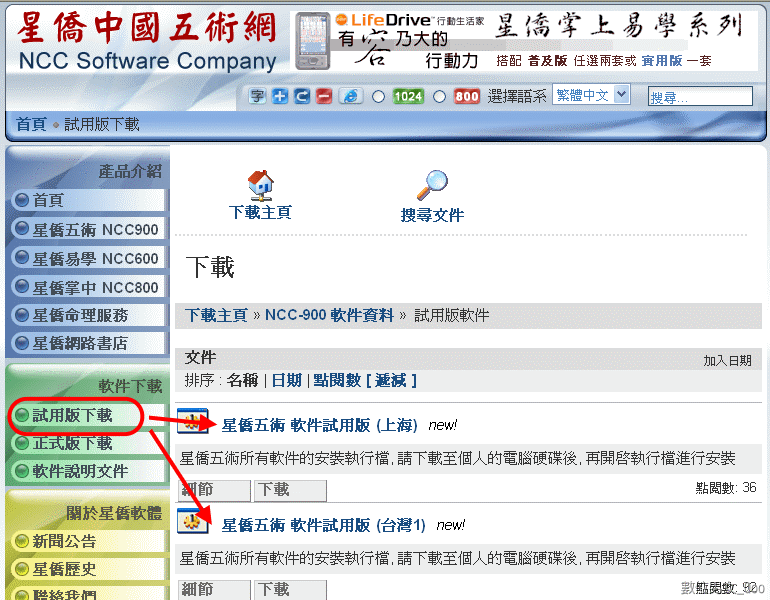Toggle sort order via [ 遞減 ]
This screenshot has height=600, width=770.
pos(391,381)
